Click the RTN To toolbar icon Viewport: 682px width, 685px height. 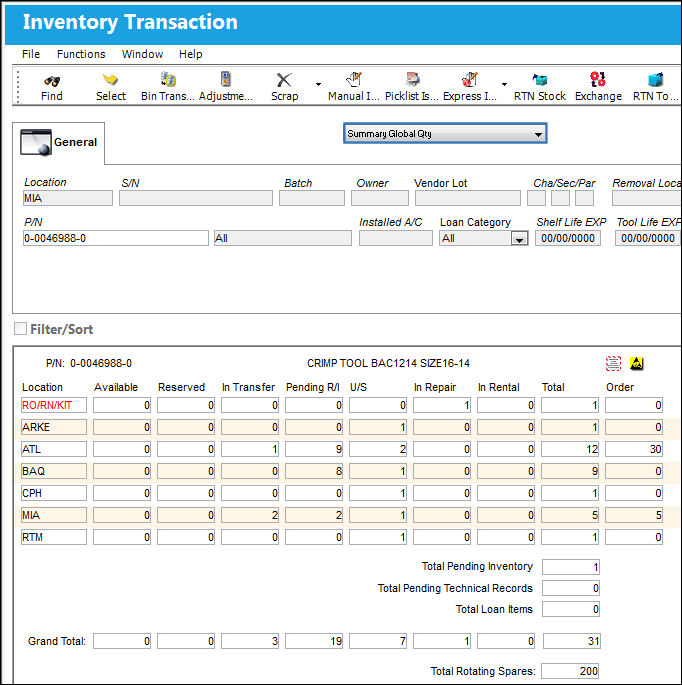pos(655,80)
